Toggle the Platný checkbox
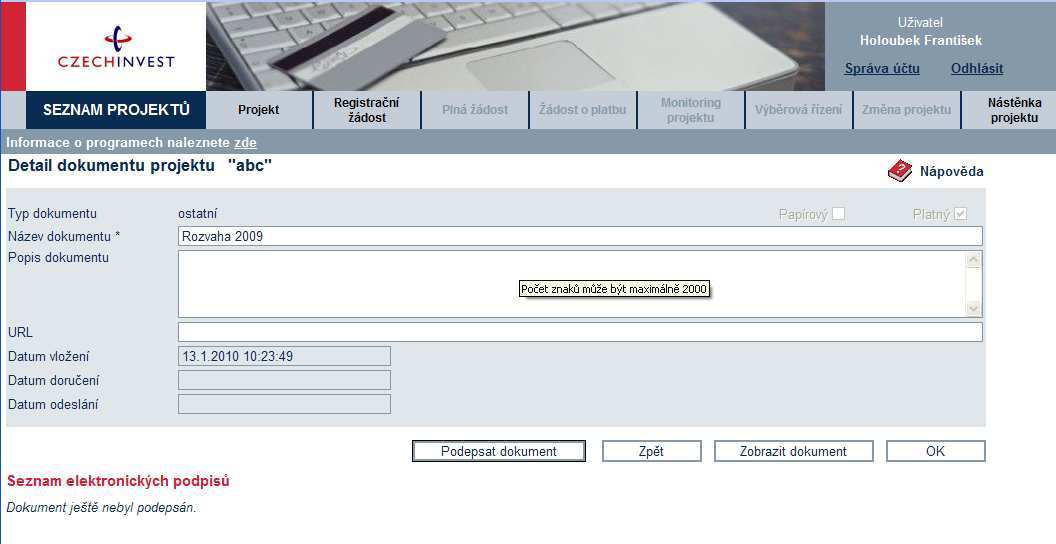Viewport: 1056px width, 544px height. pos(961,213)
